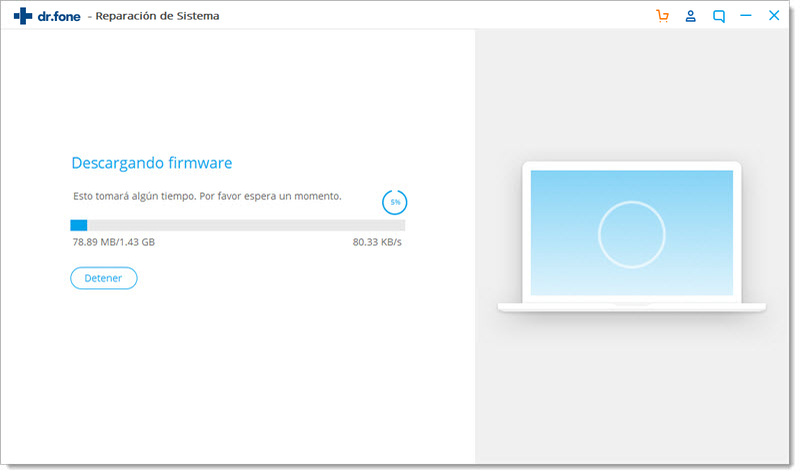Open the user account icon
The width and height of the screenshot is (800, 475).
[690, 16]
